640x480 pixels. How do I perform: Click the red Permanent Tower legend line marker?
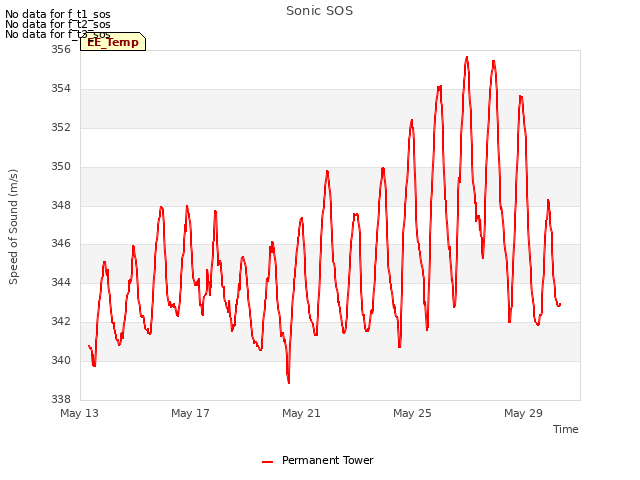click(x=267, y=462)
